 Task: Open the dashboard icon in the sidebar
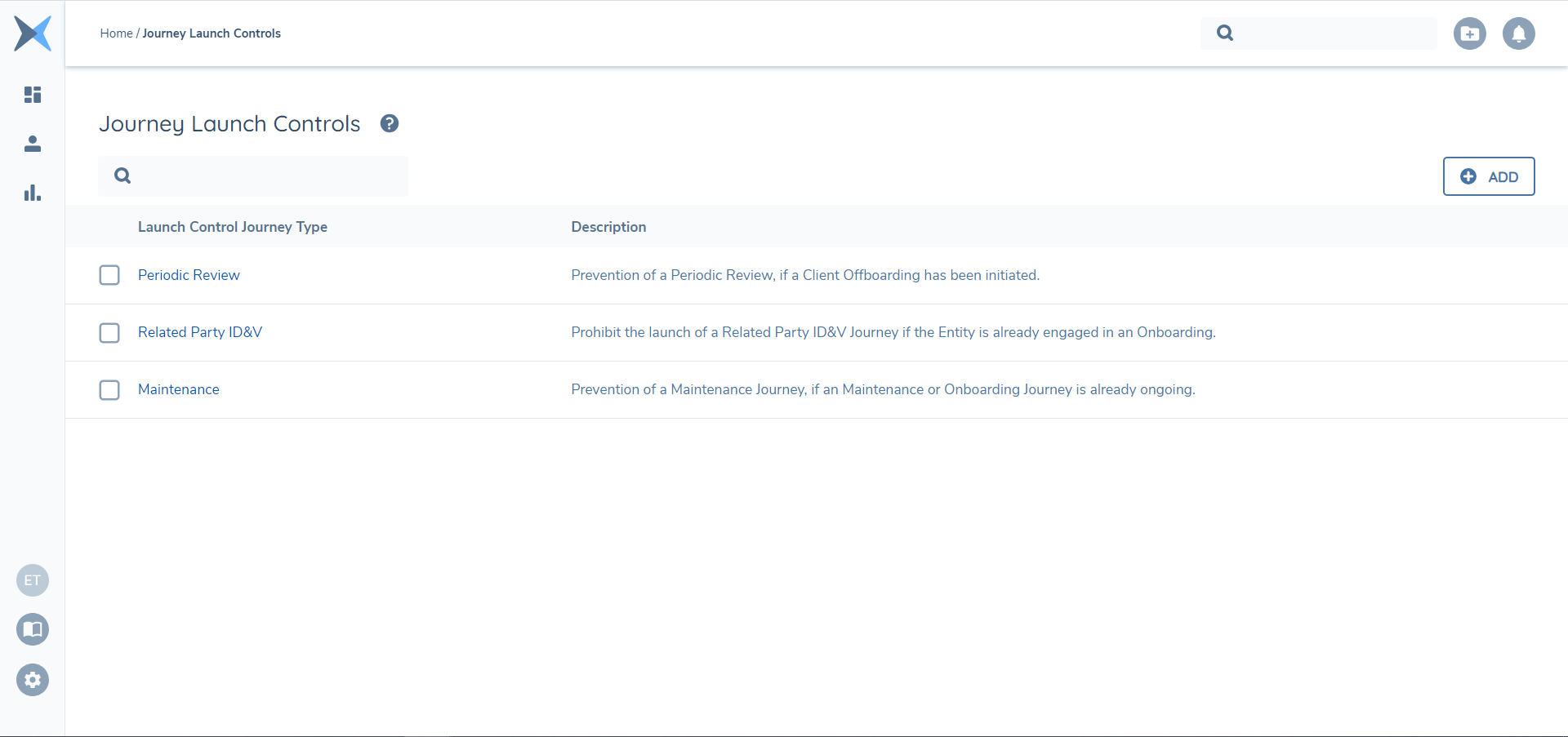(33, 95)
